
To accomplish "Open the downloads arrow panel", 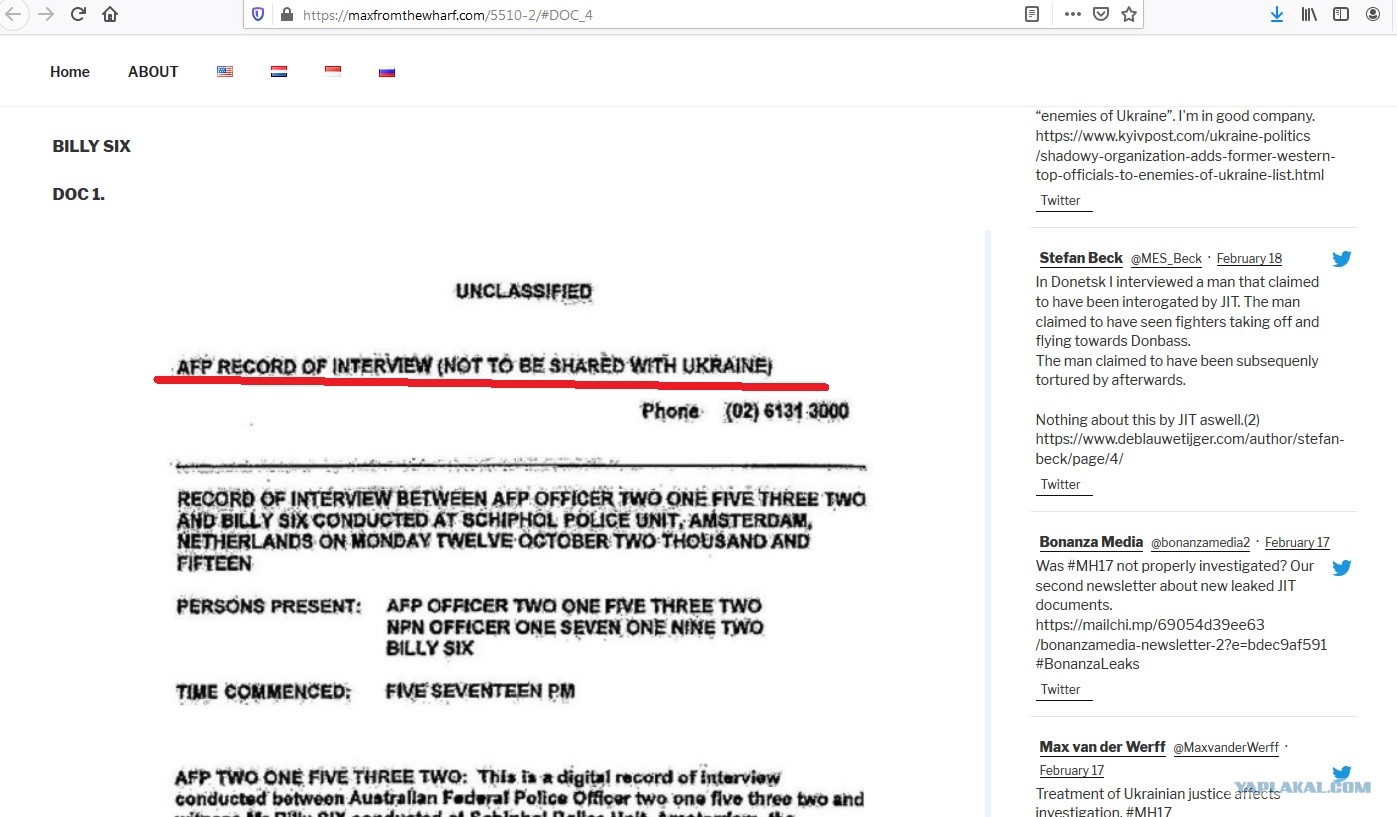I will point(1277,15).
